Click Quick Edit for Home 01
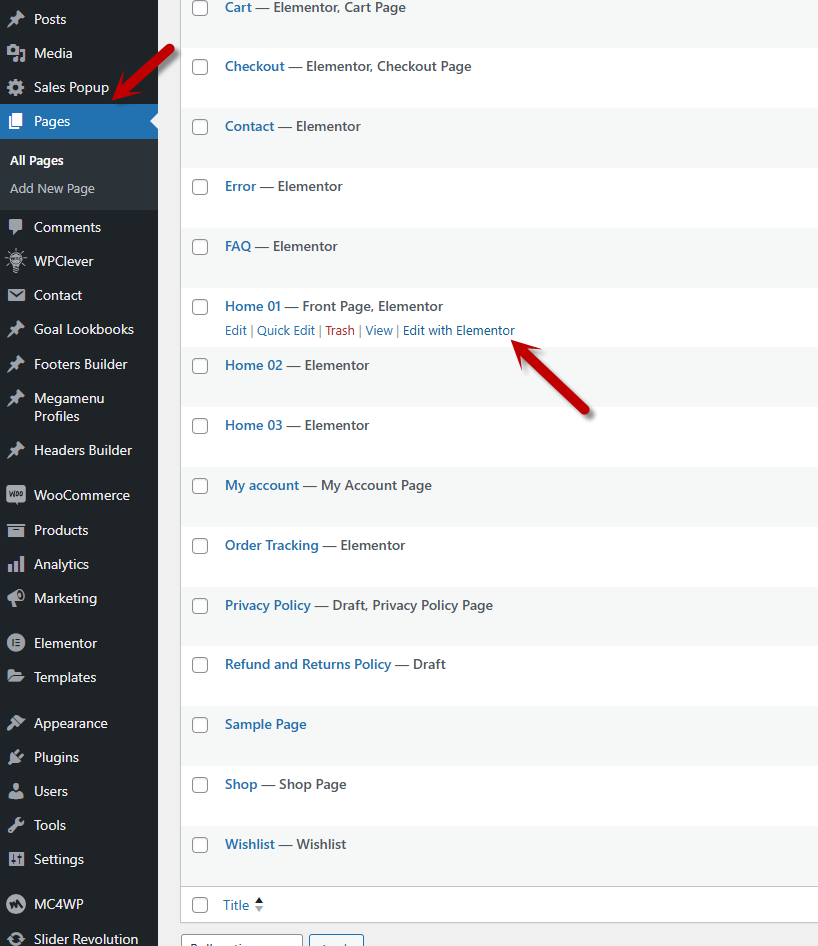This screenshot has width=818, height=946. coord(286,331)
